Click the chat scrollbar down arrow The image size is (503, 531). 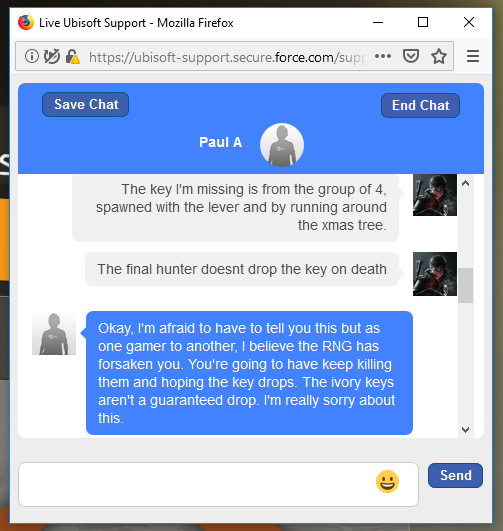click(x=465, y=429)
